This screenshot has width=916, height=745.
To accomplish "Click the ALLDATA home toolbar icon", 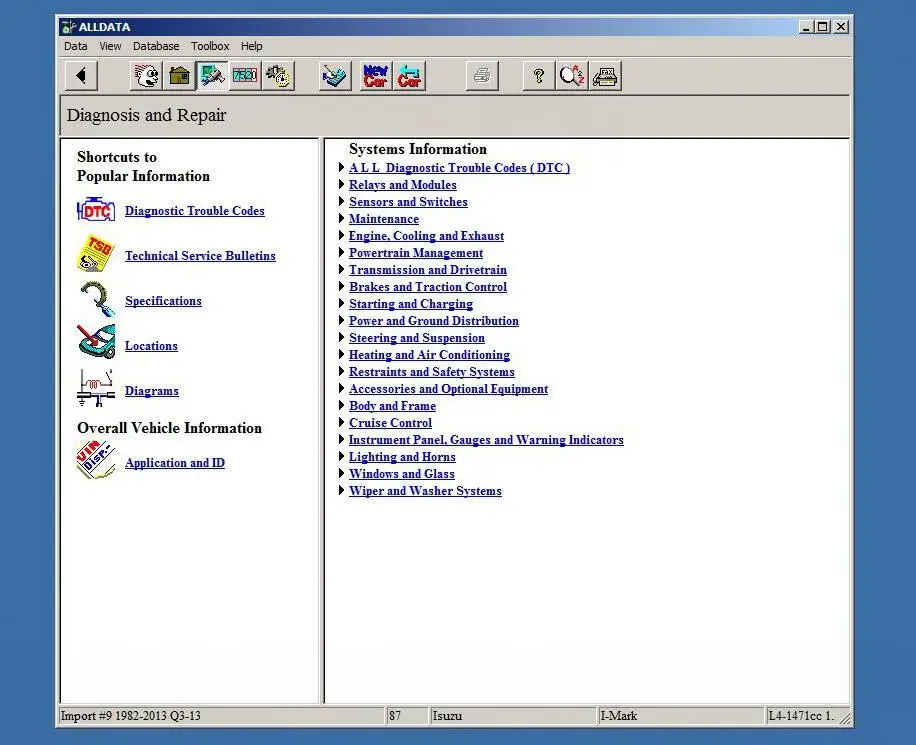I will click(146, 75).
